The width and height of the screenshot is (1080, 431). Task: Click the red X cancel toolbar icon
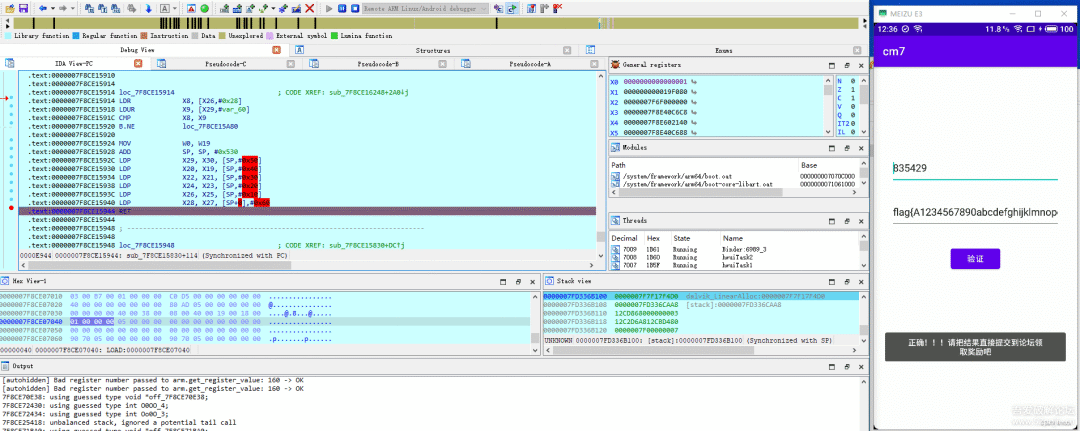point(309,8)
